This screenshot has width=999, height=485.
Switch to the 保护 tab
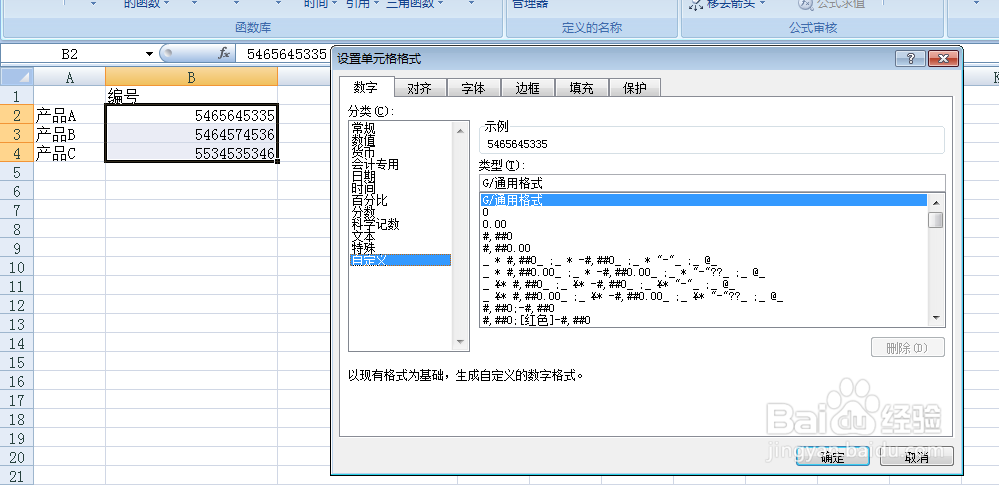click(635, 89)
